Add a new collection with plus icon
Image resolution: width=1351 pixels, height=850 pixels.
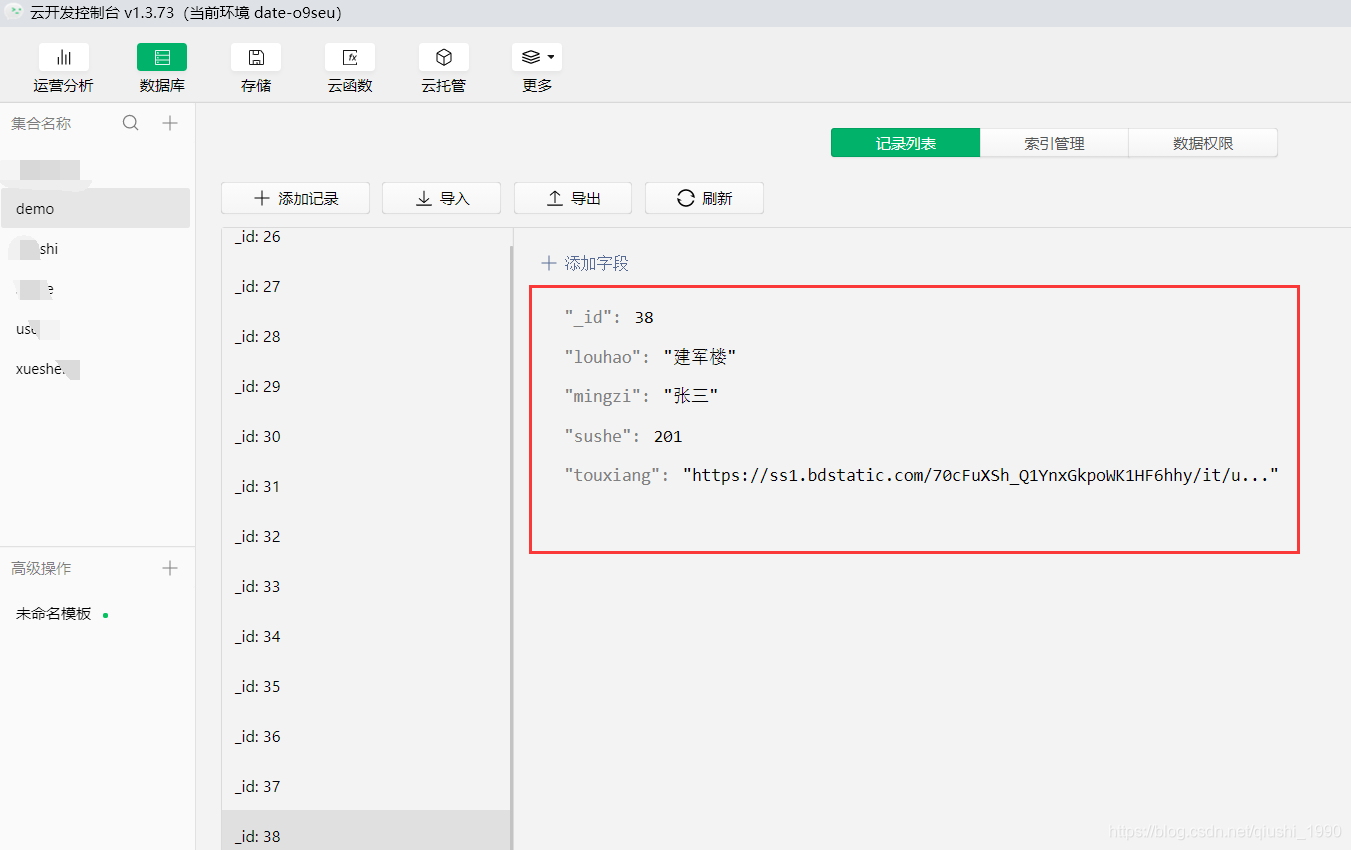click(x=170, y=123)
